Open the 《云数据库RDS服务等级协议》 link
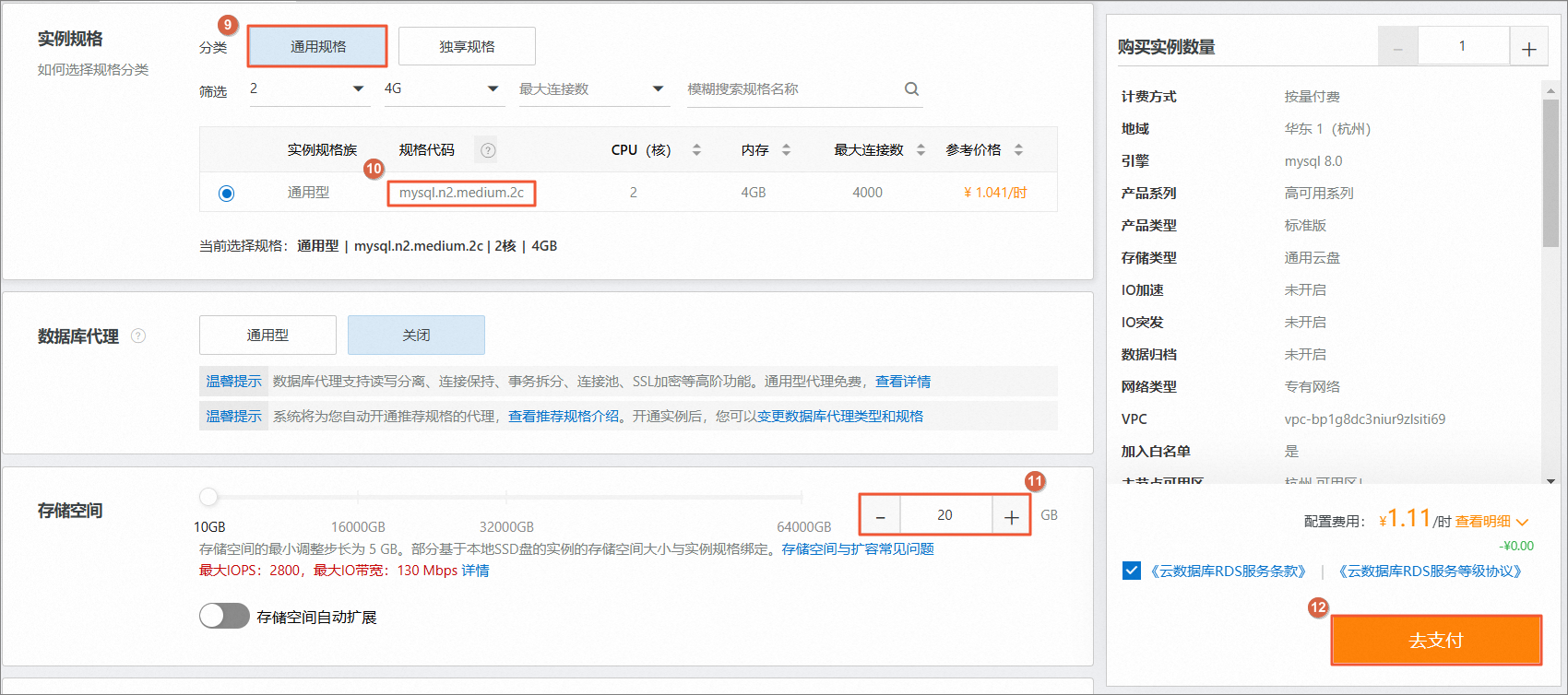 (1430, 571)
